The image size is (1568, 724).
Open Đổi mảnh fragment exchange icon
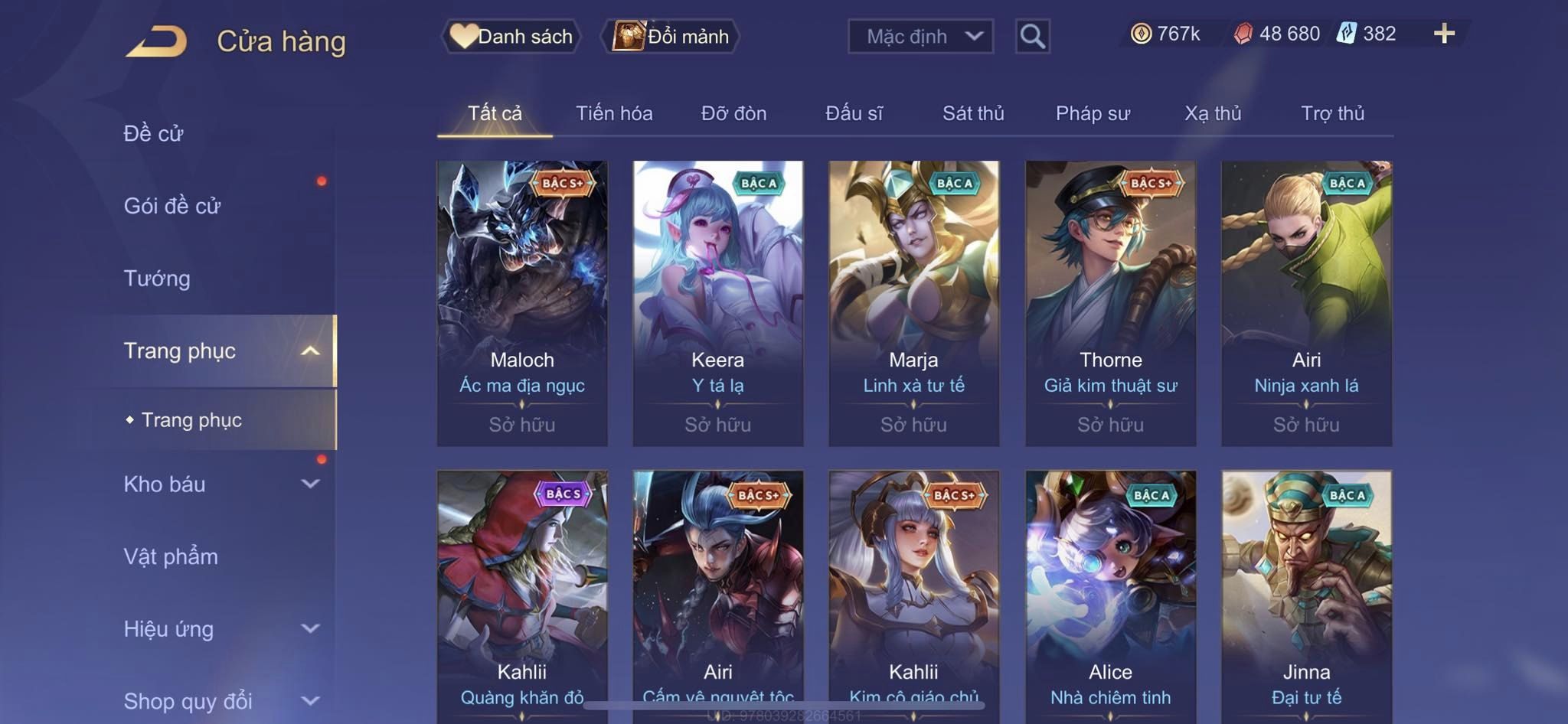point(629,36)
